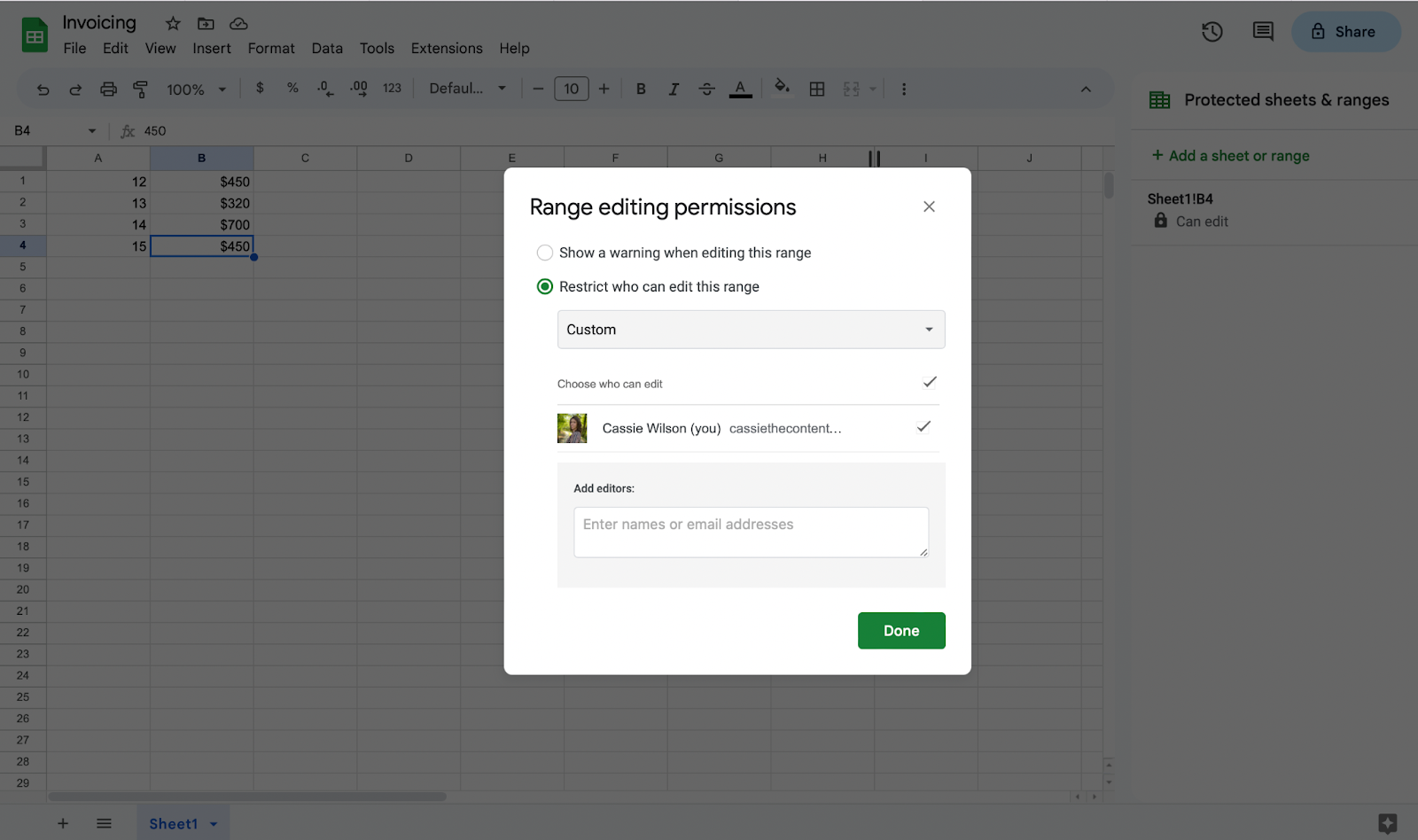
Task: Open the Custom permissions dropdown
Action: point(750,329)
